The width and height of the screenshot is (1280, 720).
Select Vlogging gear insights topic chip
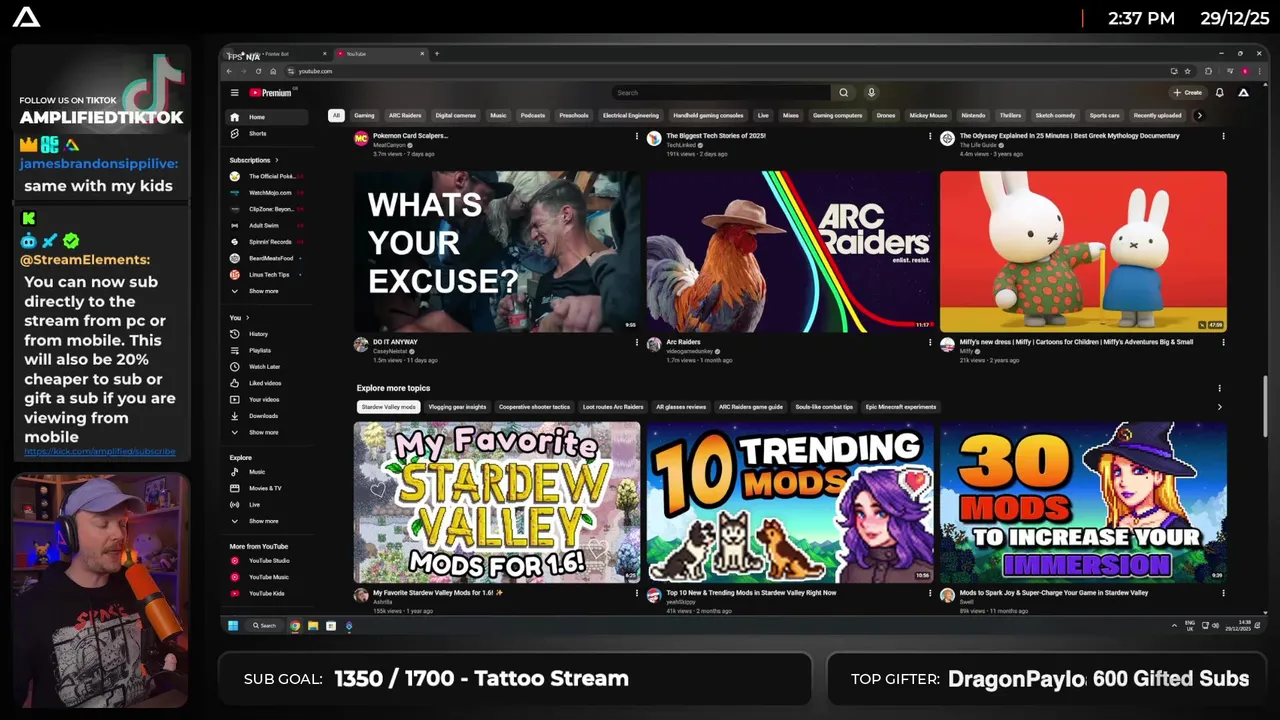tap(457, 407)
